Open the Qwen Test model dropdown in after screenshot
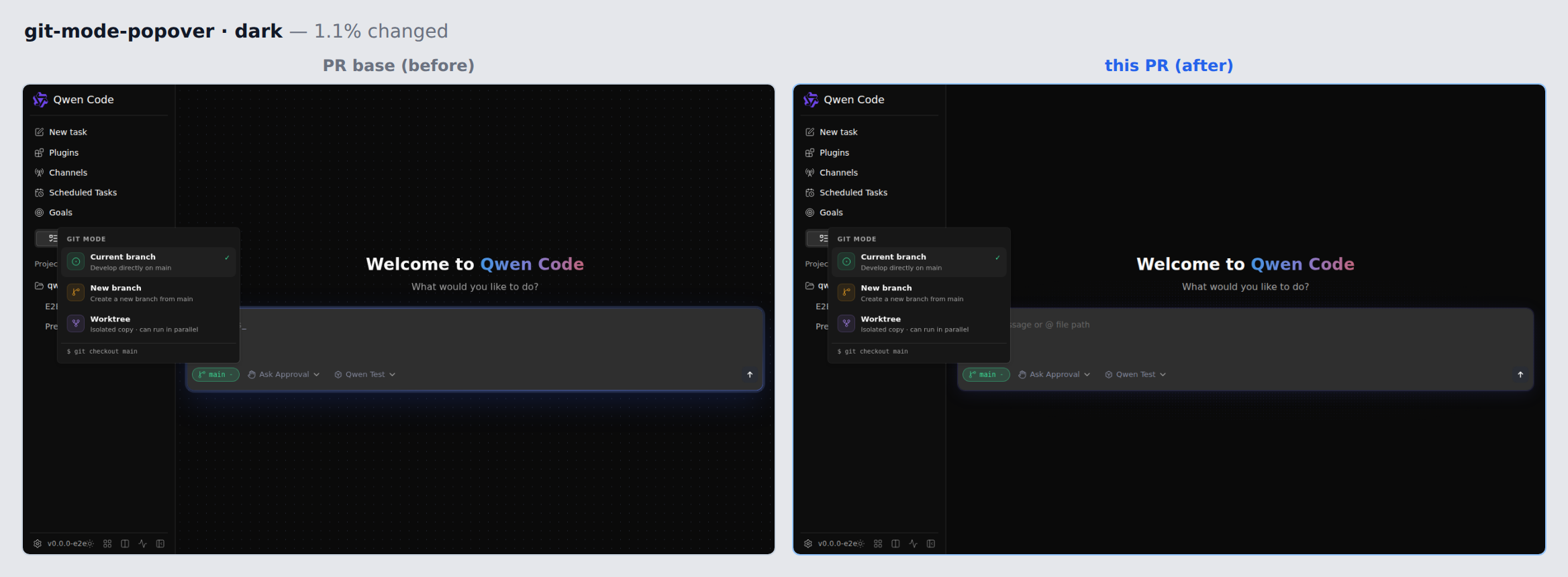Image resolution: width=1568 pixels, height=577 pixels. (1136, 374)
